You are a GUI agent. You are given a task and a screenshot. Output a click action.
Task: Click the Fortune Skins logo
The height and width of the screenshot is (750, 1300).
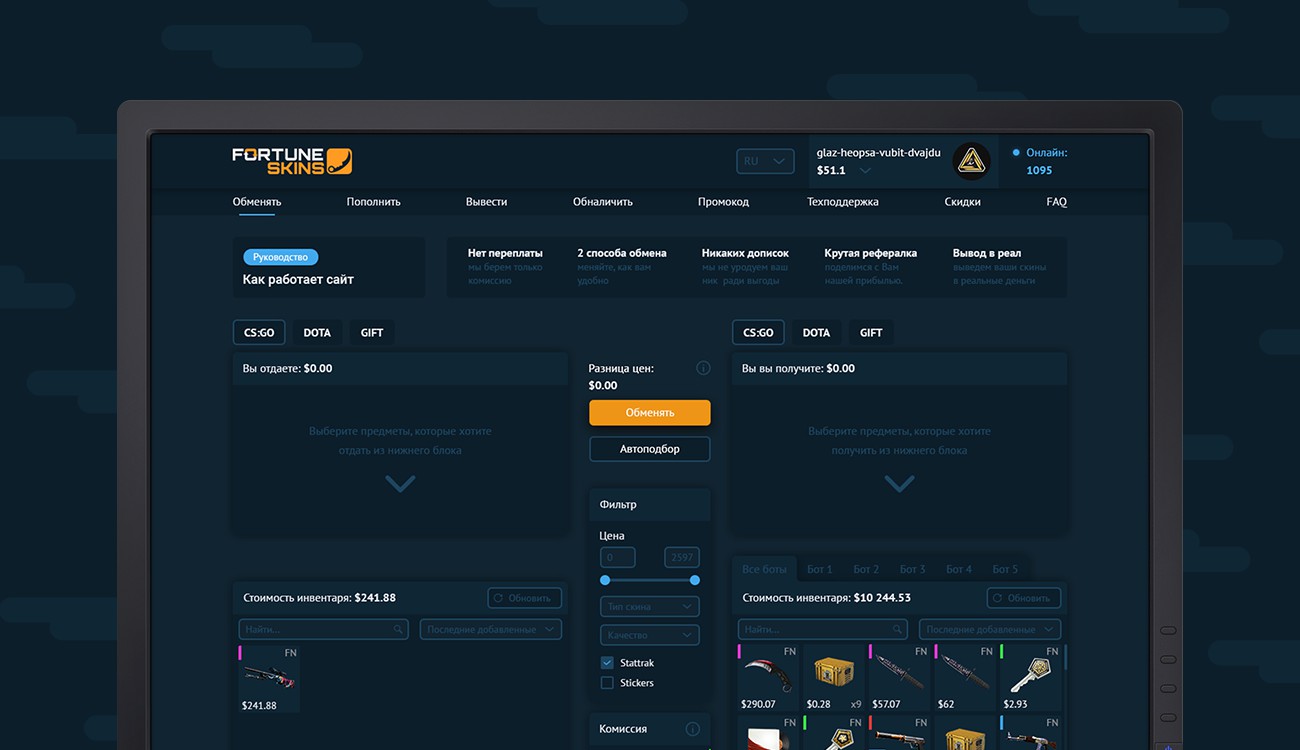[292, 161]
